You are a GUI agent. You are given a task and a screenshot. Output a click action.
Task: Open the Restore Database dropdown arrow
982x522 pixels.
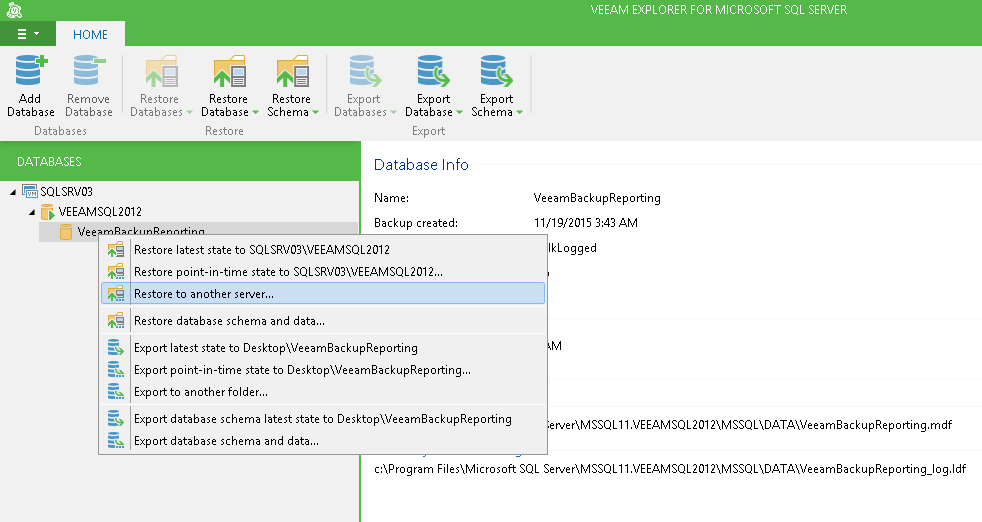point(256,113)
